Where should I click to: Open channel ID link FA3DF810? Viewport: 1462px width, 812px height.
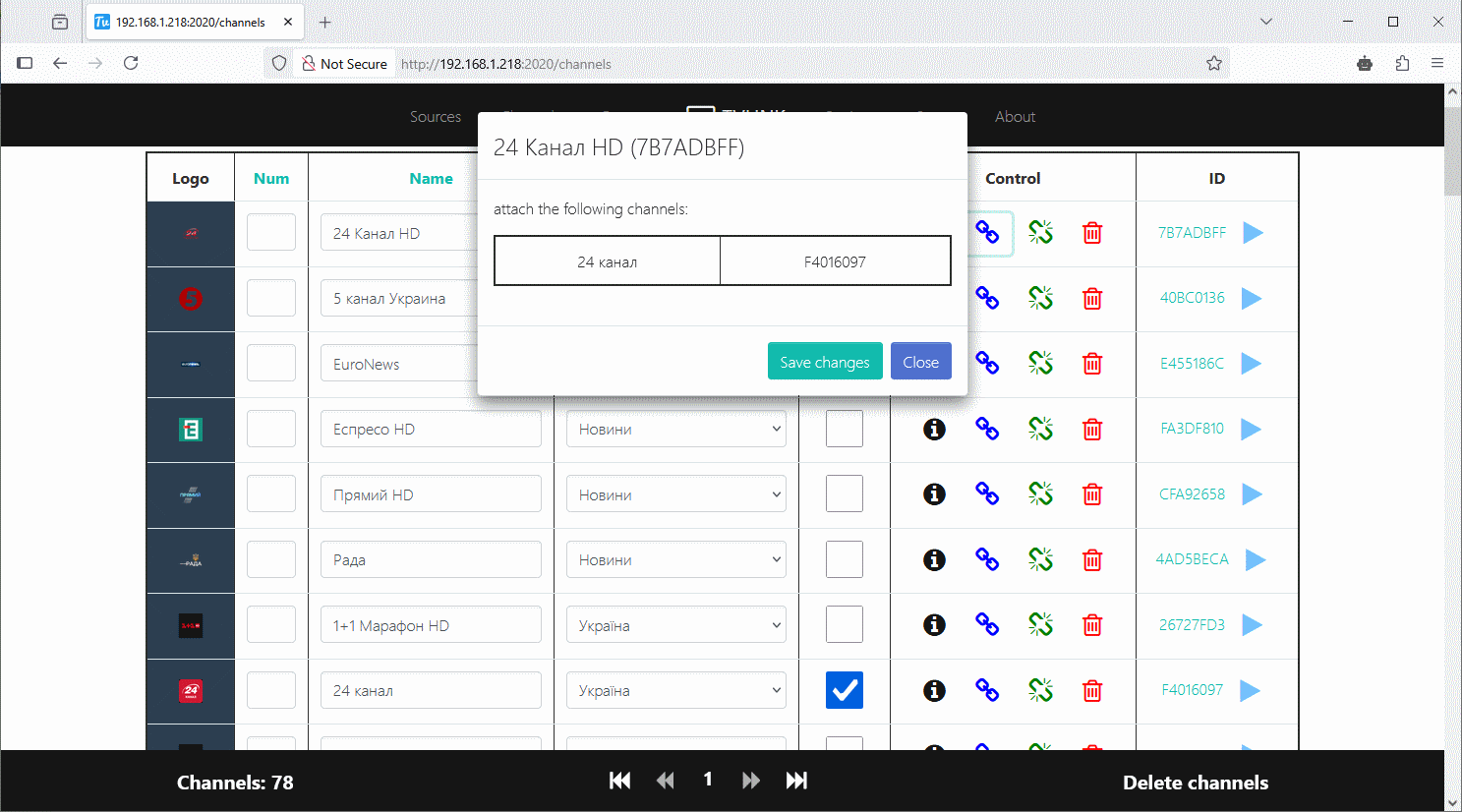click(x=1192, y=429)
